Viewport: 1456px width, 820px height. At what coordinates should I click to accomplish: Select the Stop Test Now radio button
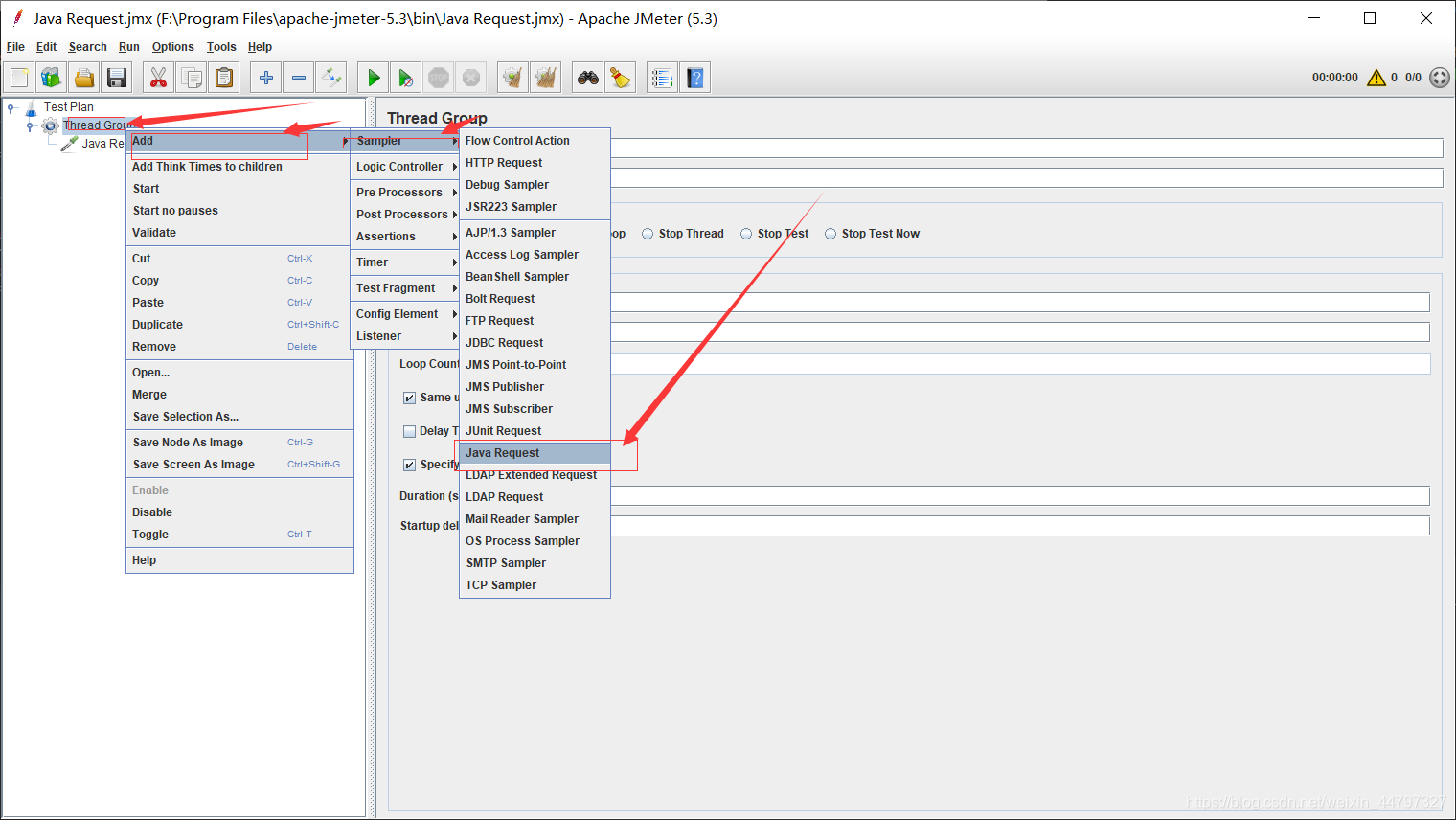pyautogui.click(x=830, y=234)
